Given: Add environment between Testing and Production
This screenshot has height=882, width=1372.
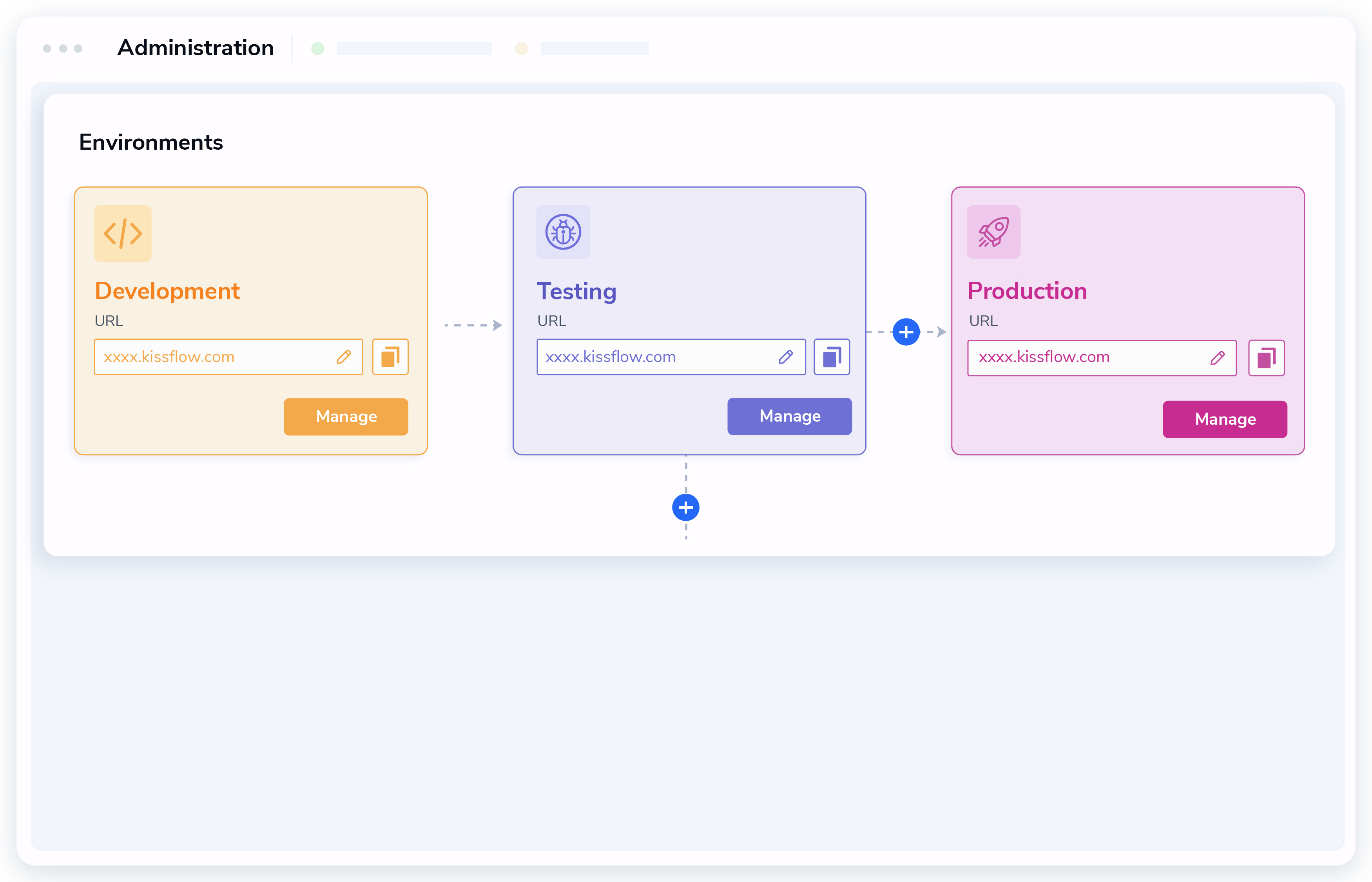Looking at the screenshot, I should tap(906, 332).
